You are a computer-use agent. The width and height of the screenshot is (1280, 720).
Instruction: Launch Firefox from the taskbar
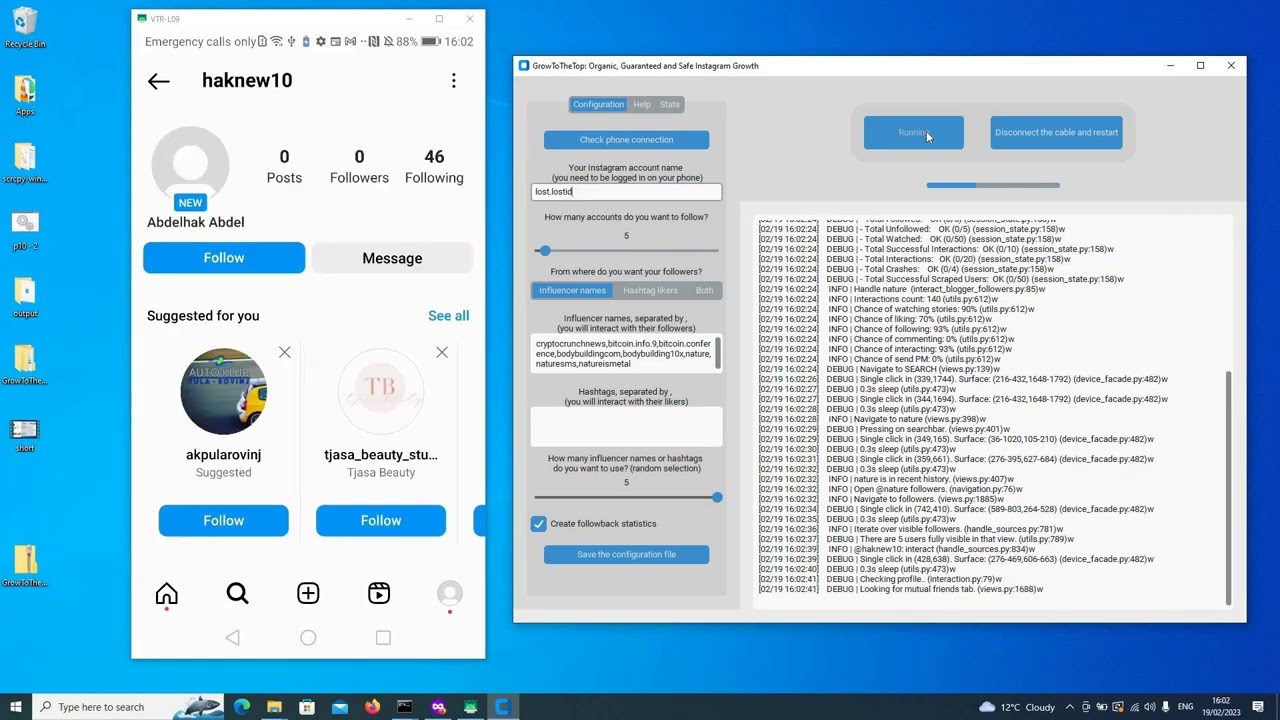[372, 707]
